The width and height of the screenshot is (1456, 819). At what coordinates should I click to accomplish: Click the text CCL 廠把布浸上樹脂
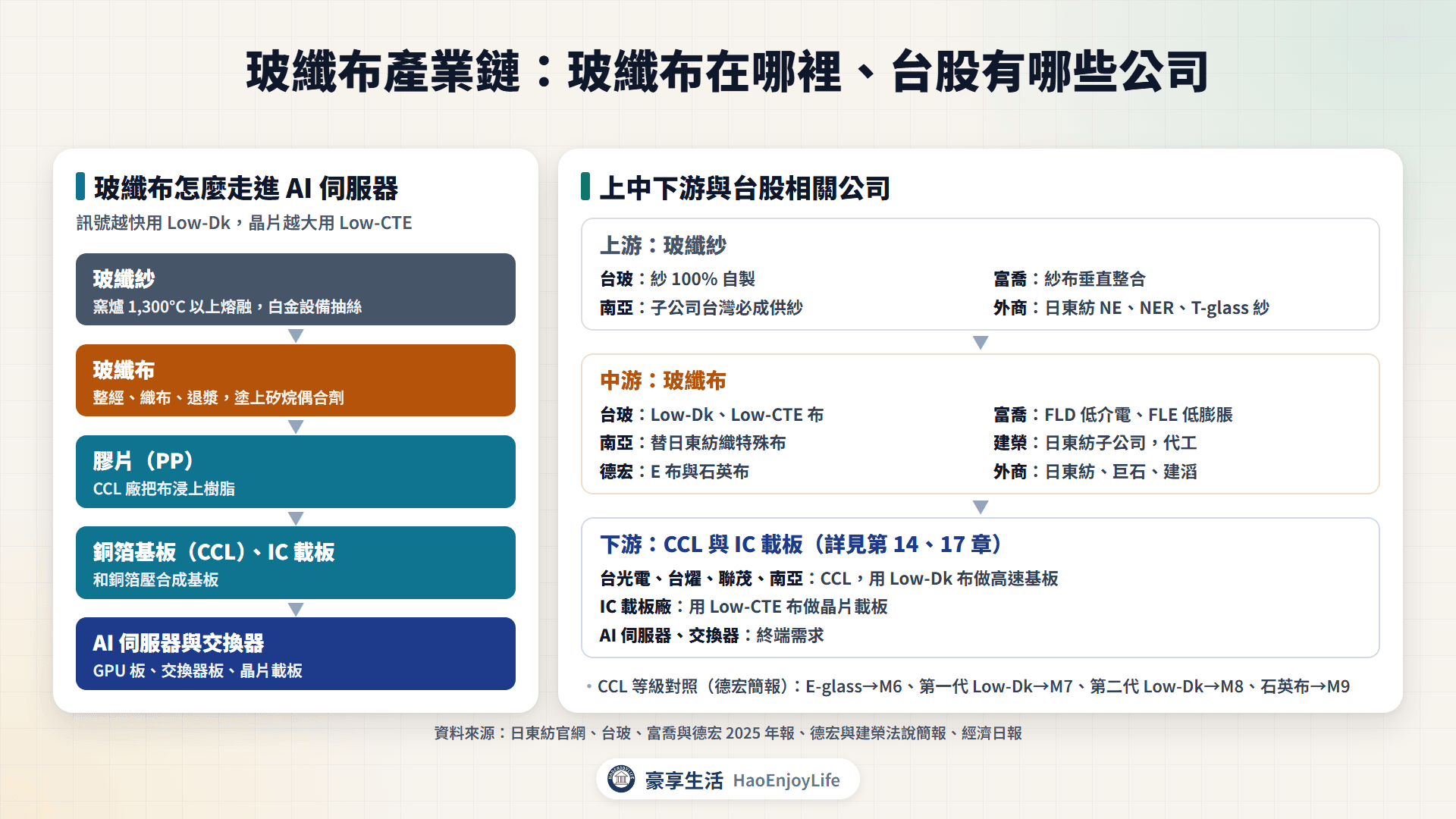tap(164, 489)
